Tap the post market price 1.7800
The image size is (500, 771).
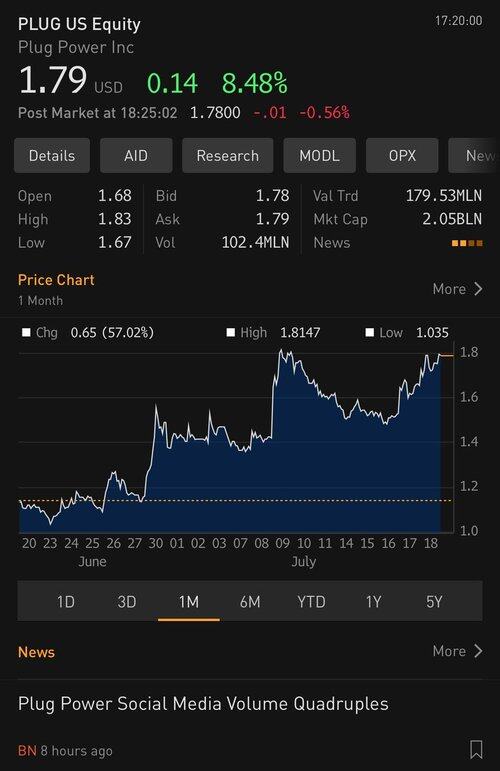pyautogui.click(x=215, y=113)
